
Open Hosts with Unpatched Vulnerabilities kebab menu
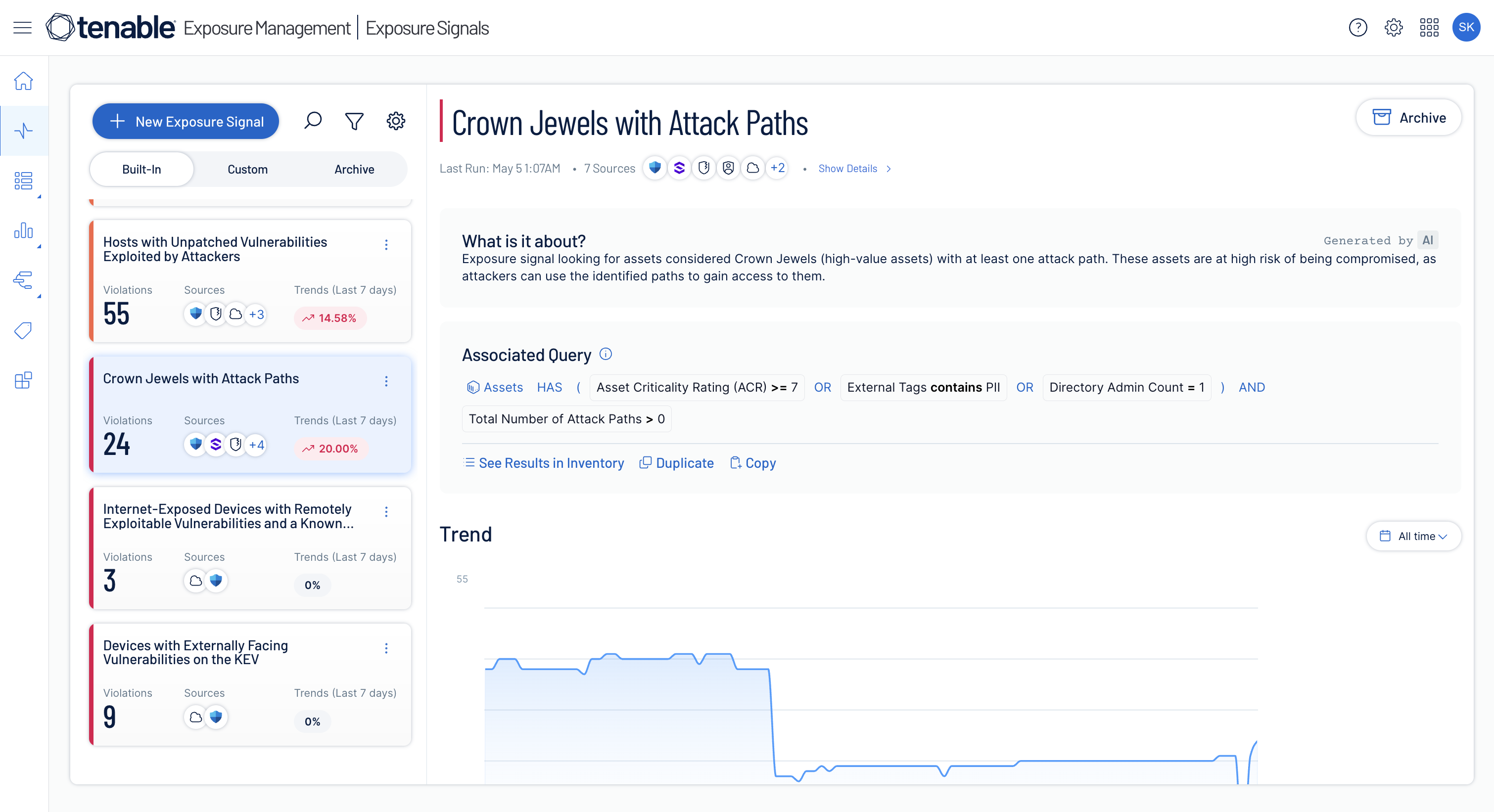(x=386, y=245)
